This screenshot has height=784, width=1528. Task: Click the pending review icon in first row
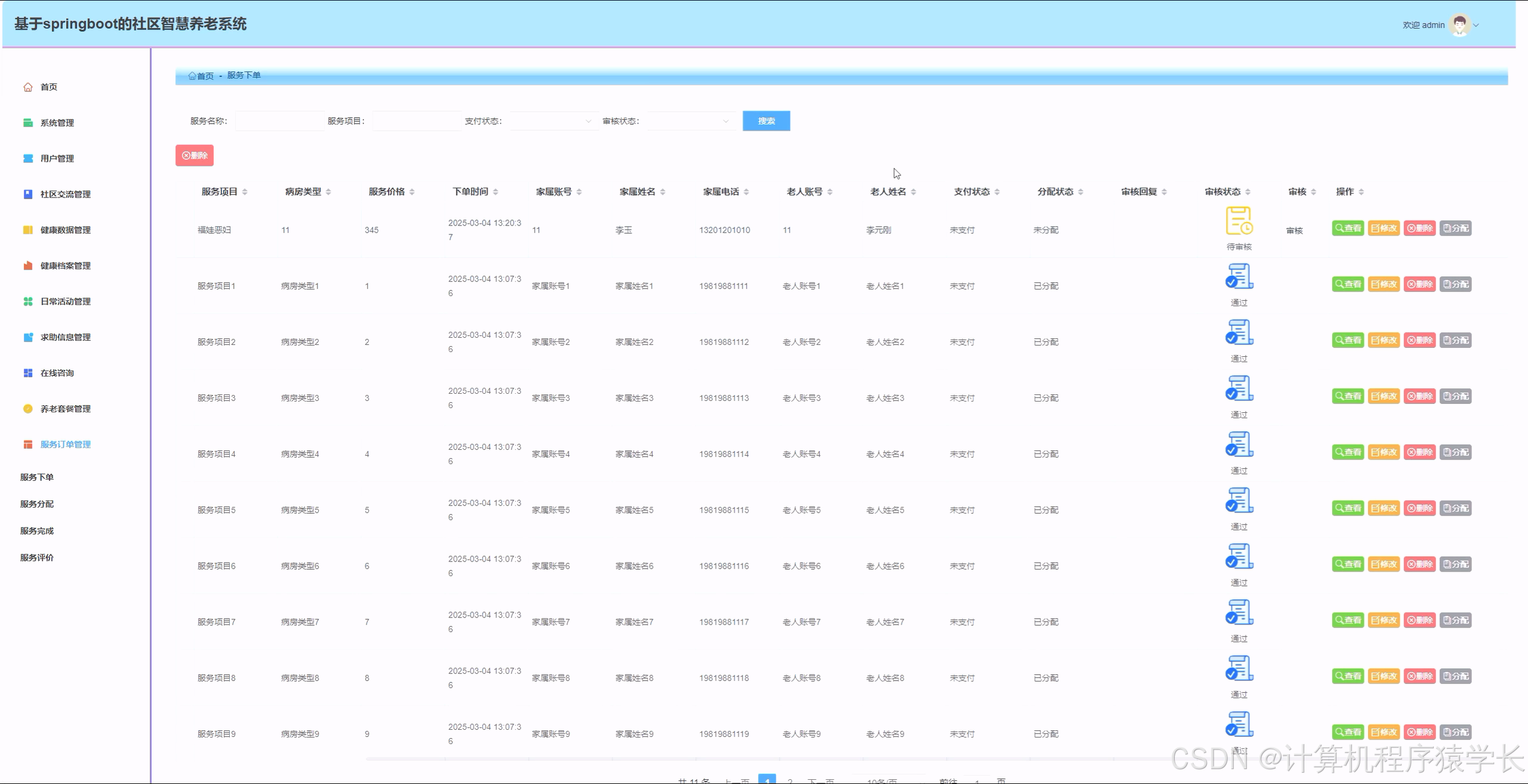pyautogui.click(x=1239, y=221)
